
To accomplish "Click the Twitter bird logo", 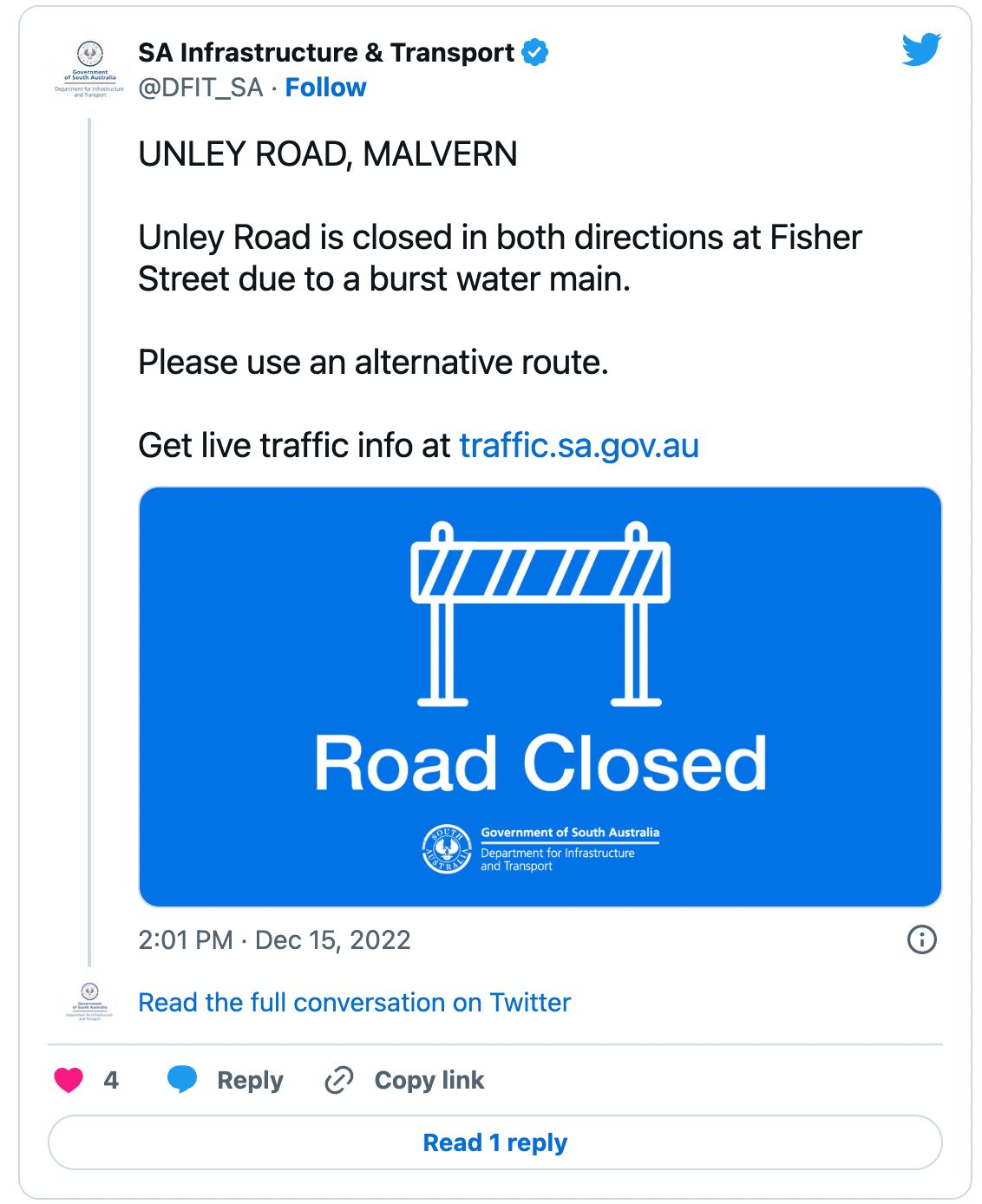I will [x=921, y=49].
